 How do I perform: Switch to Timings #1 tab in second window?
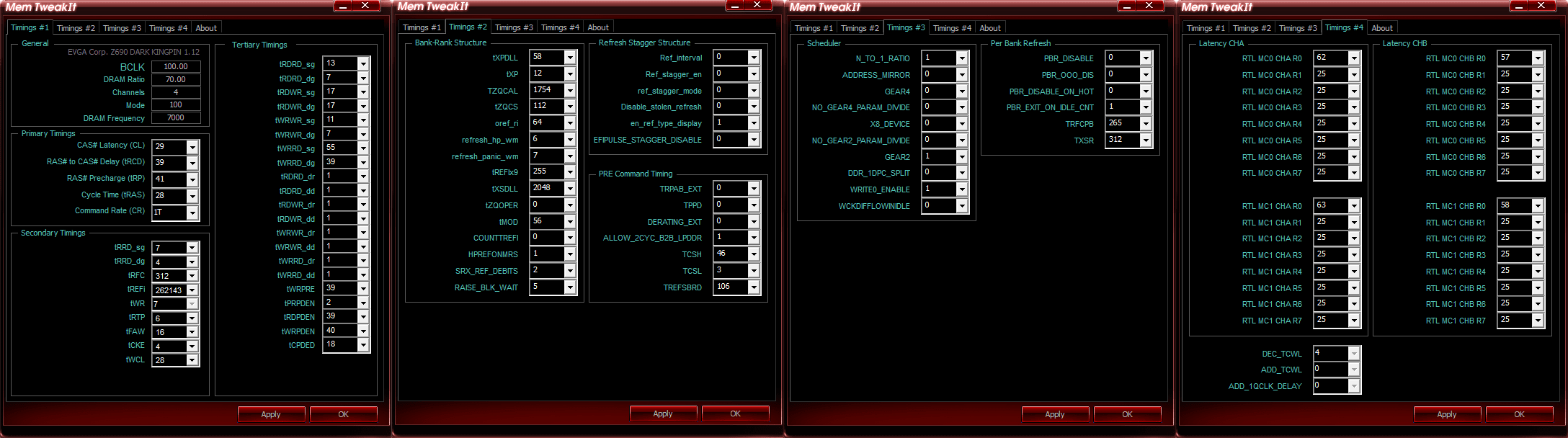pyautogui.click(x=422, y=27)
